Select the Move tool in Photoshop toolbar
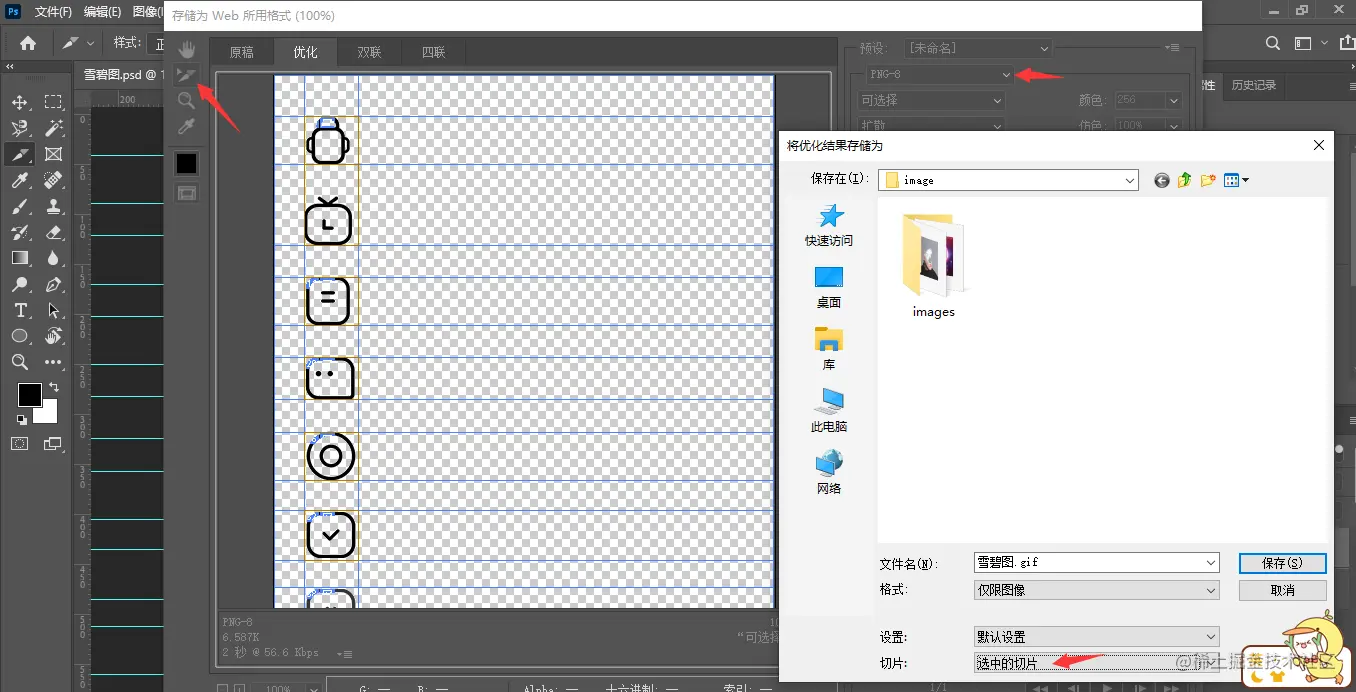This screenshot has height=692, width=1356. (20, 102)
